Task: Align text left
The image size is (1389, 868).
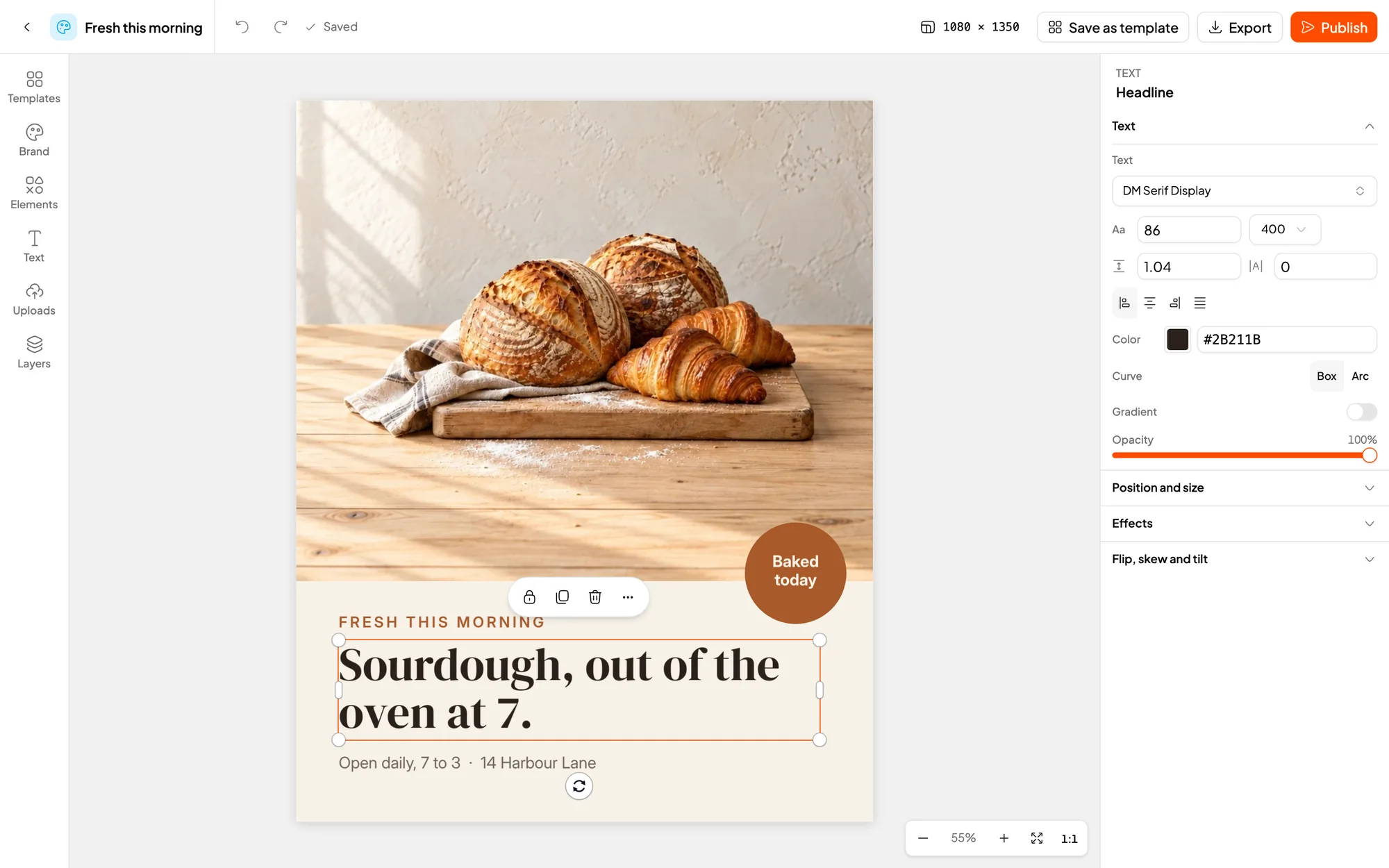Action: coord(1124,303)
